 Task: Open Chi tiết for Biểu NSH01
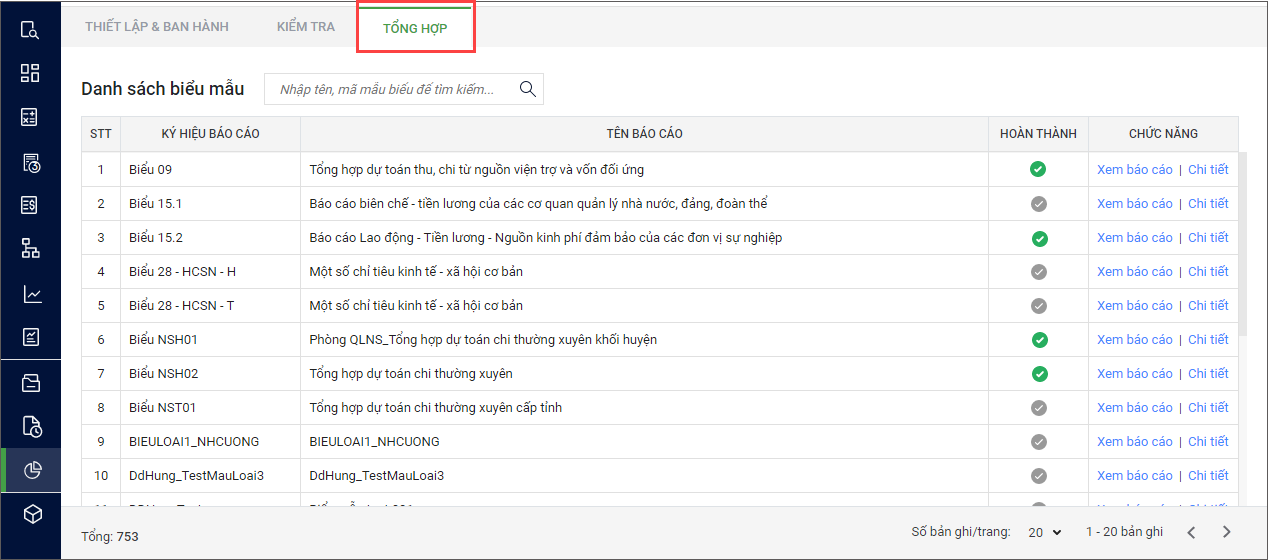(x=1208, y=340)
